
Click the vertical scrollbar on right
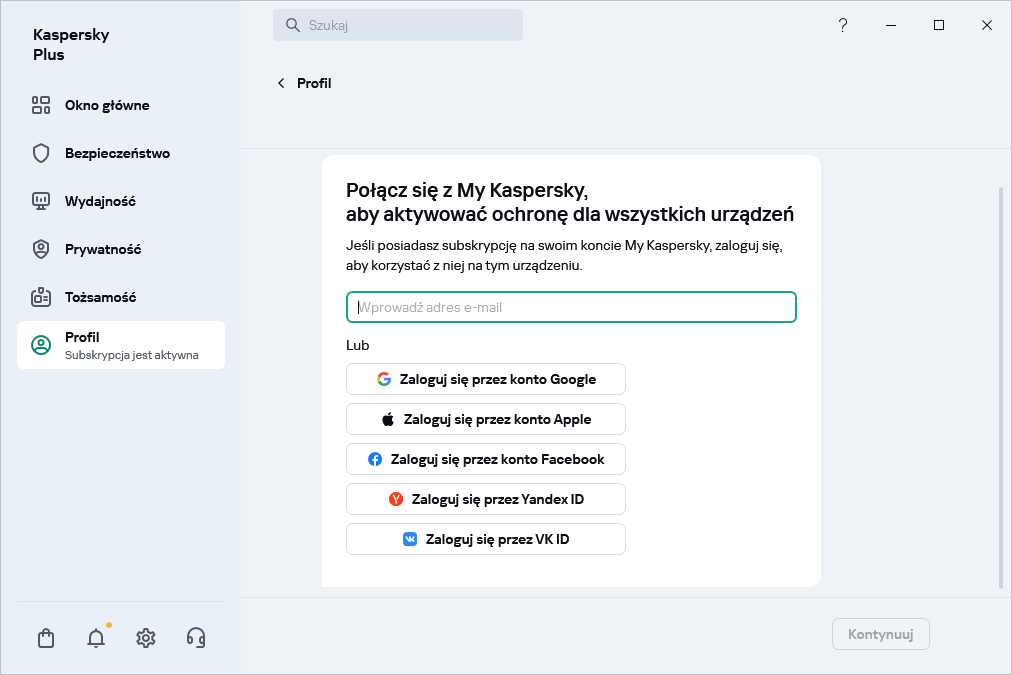tap(1001, 387)
